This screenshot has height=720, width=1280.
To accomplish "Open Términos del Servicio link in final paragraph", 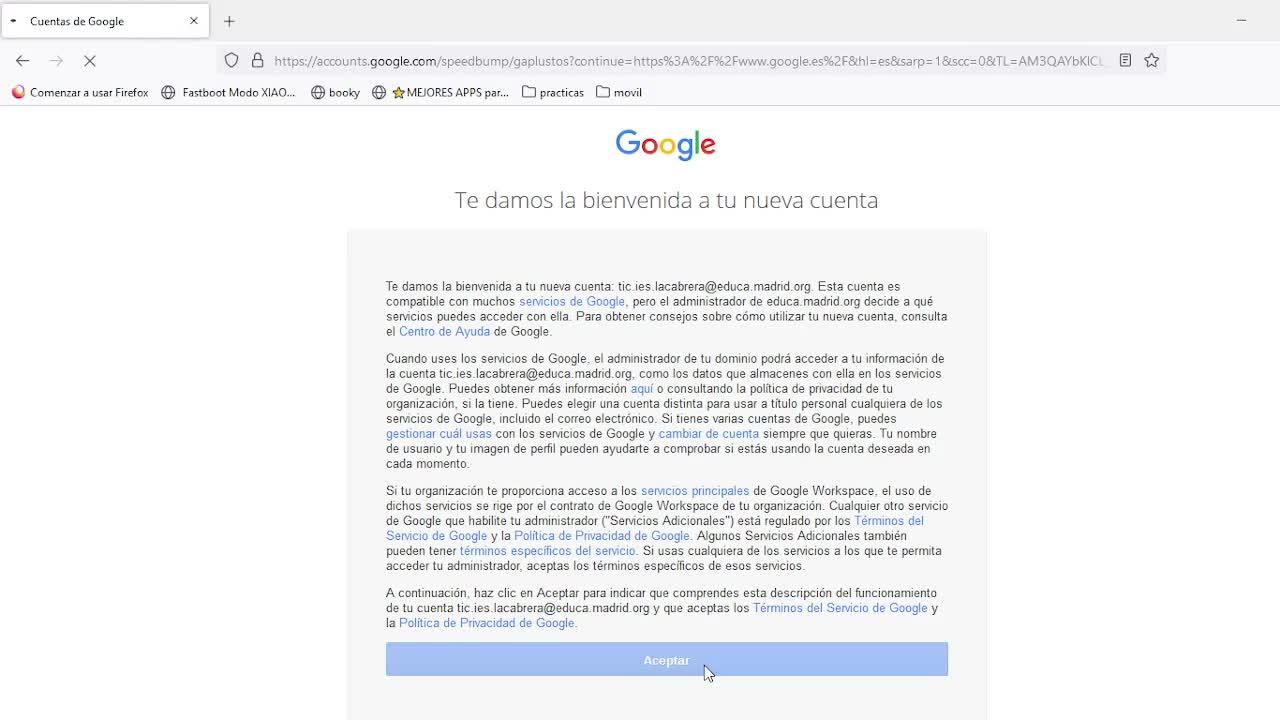I will point(840,608).
